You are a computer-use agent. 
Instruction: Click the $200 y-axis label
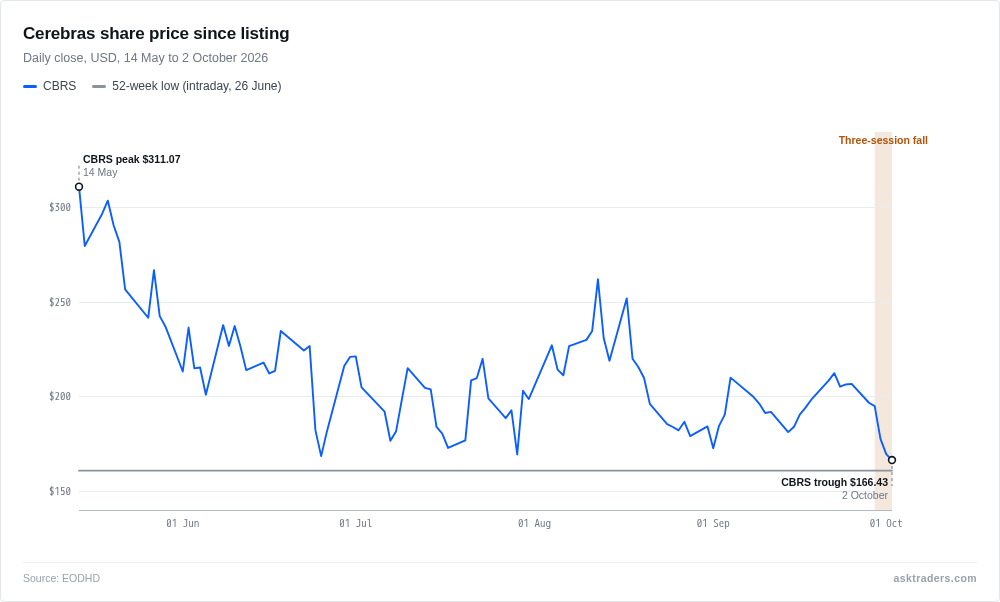pyautogui.click(x=60, y=397)
